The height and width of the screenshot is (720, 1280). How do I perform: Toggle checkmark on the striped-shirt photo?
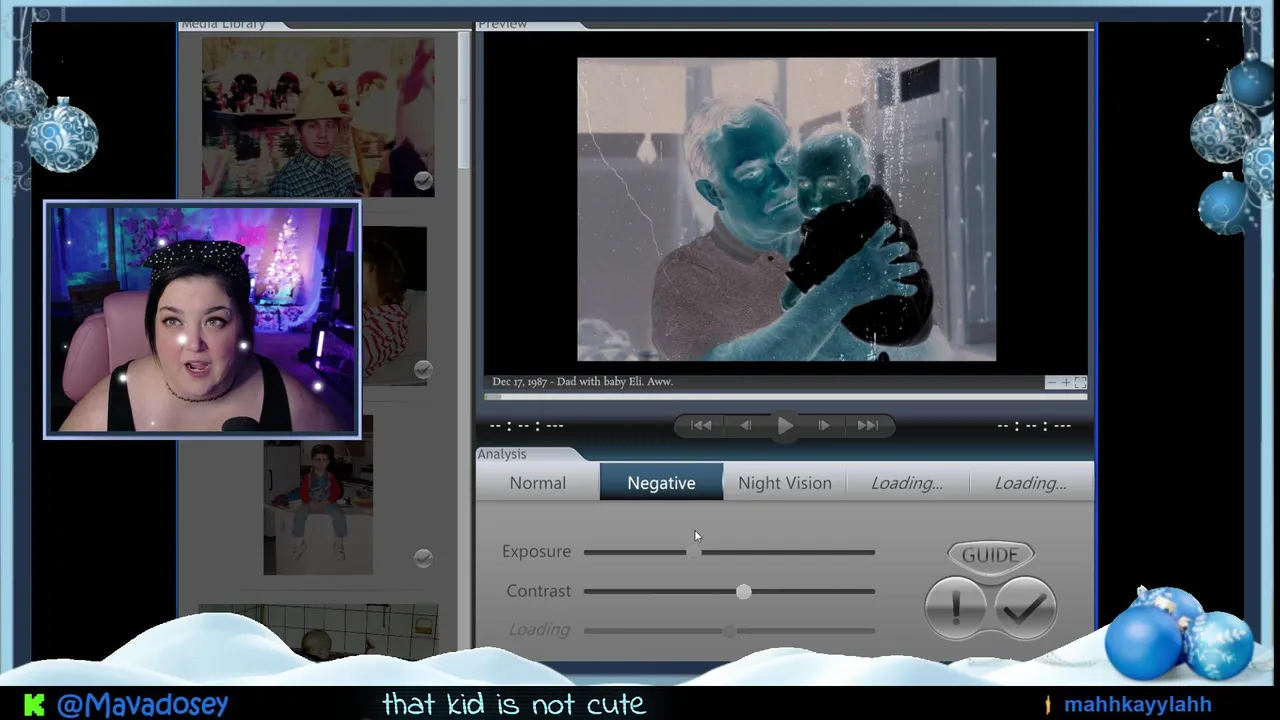(423, 370)
